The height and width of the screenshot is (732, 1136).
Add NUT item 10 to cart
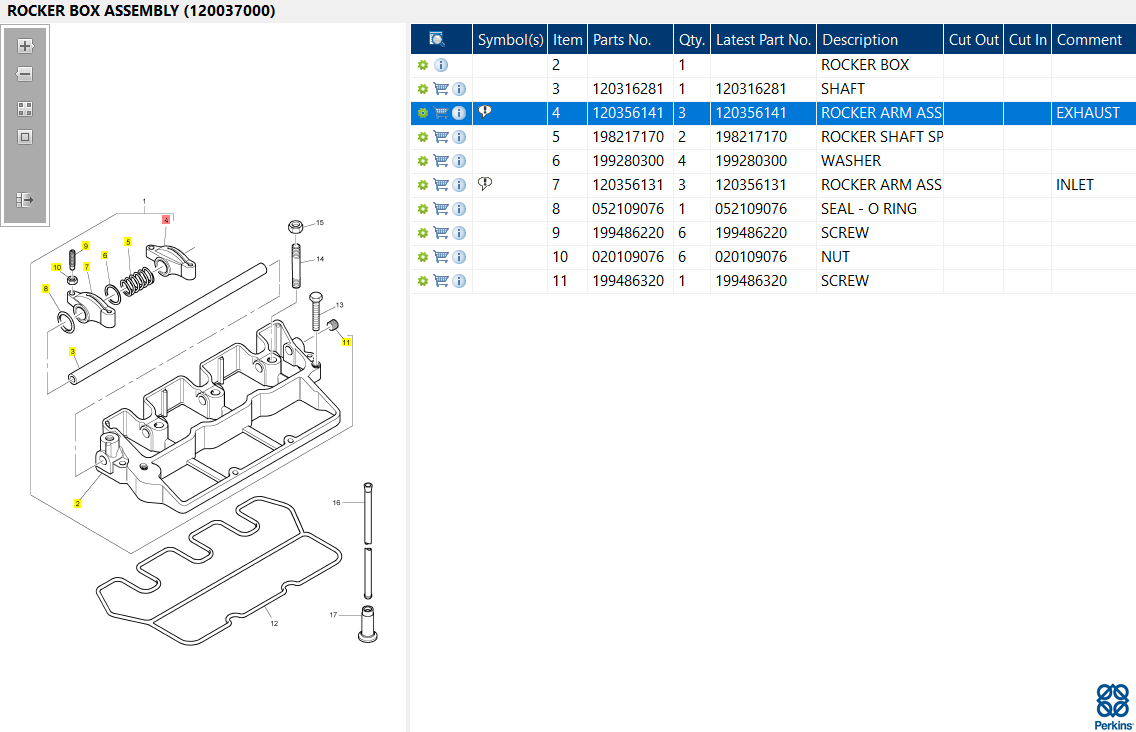(441, 257)
